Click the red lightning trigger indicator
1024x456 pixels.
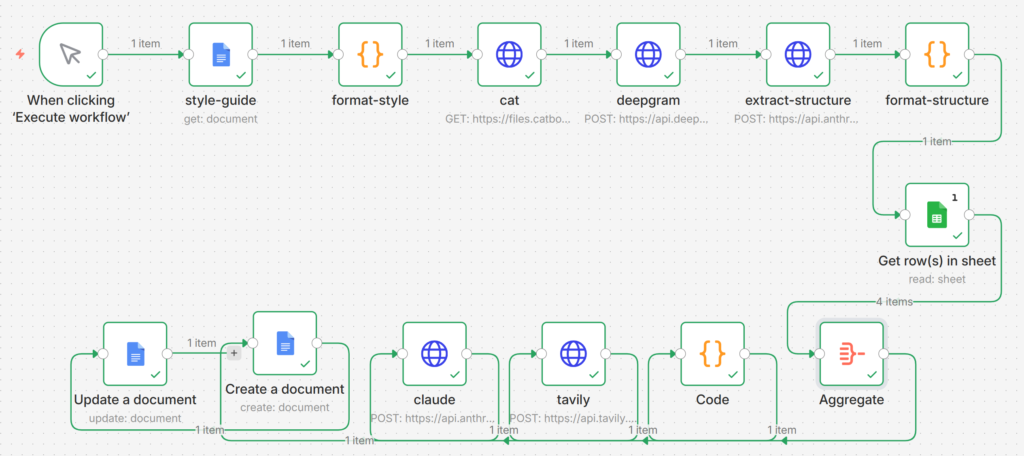20,54
